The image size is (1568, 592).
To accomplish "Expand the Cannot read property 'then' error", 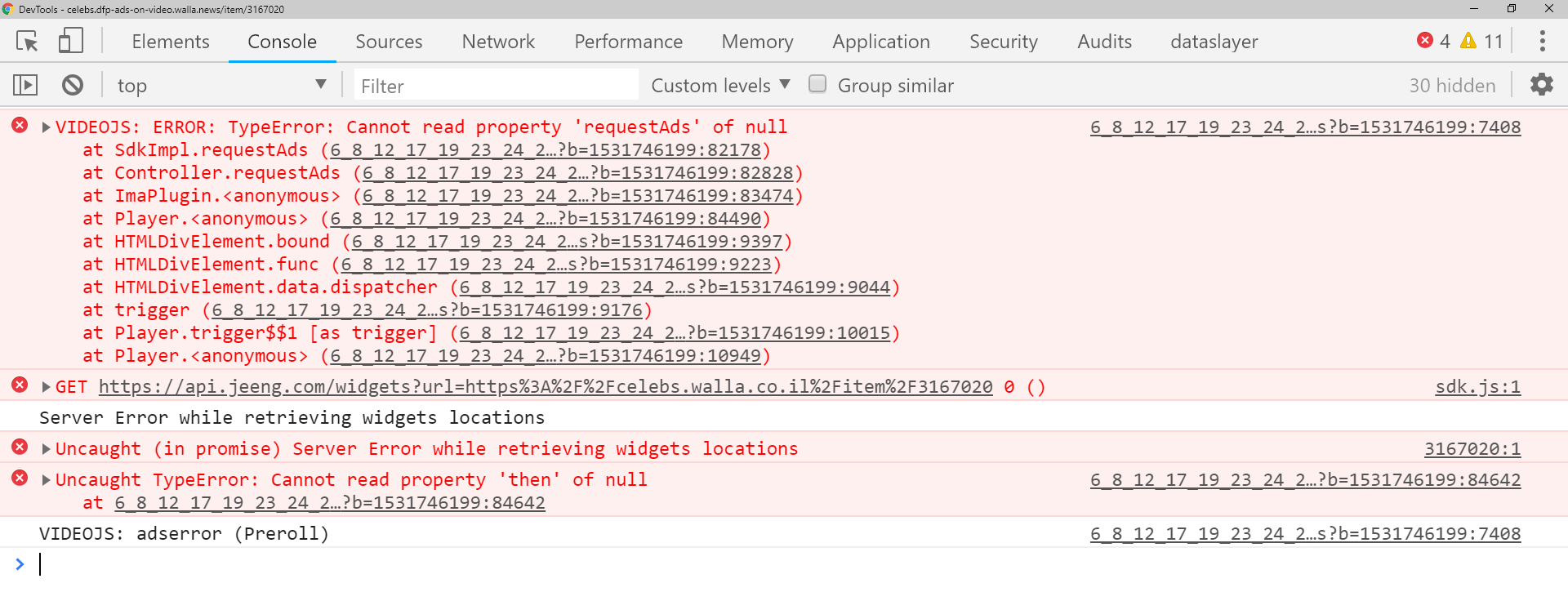I will pos(46,479).
